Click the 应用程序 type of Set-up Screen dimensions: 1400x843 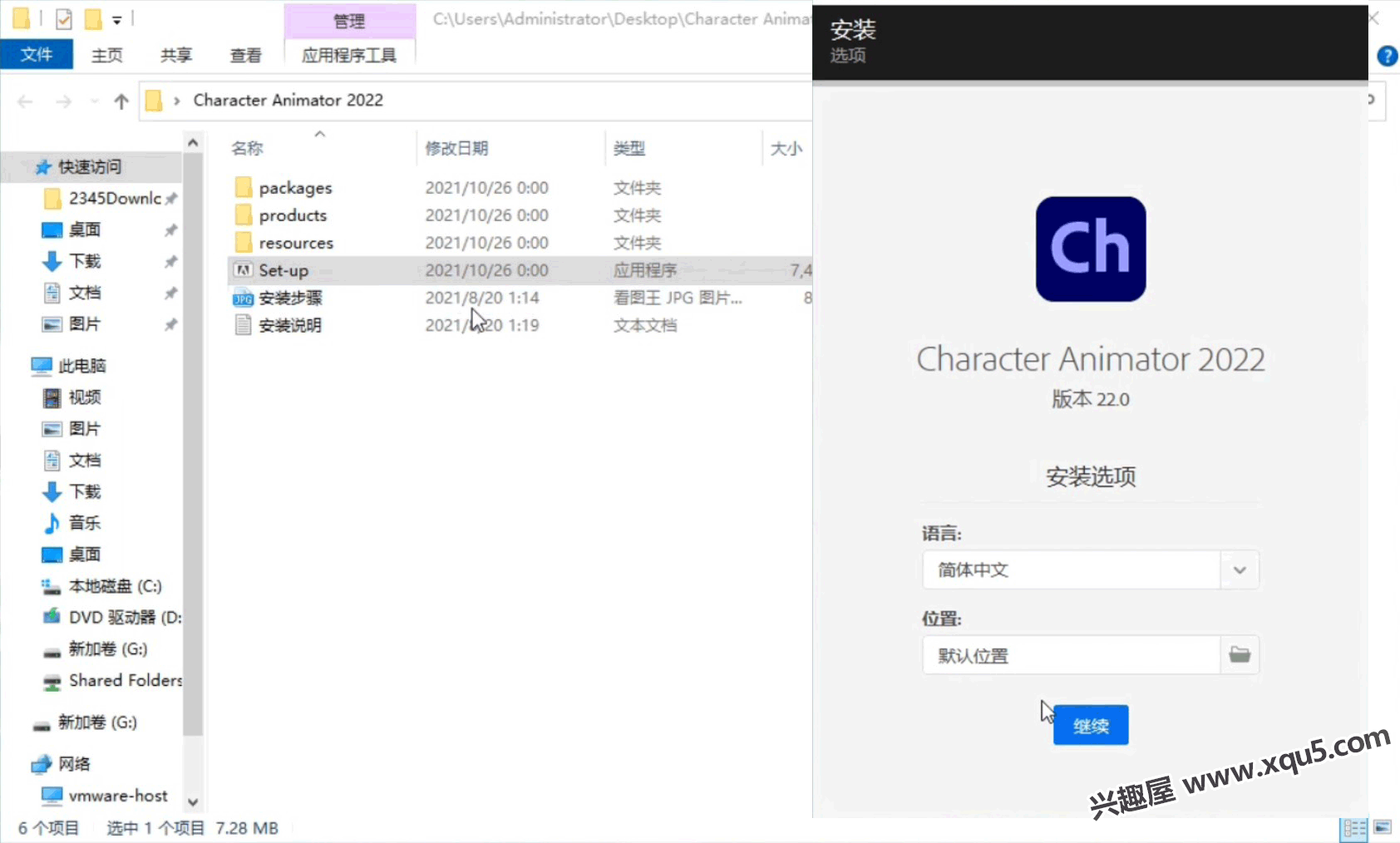pyautogui.click(x=645, y=270)
